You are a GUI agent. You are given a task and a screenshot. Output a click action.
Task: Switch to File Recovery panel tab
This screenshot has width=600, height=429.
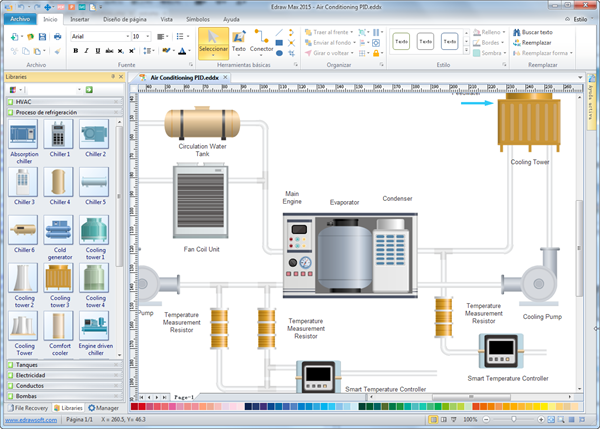(x=26, y=408)
